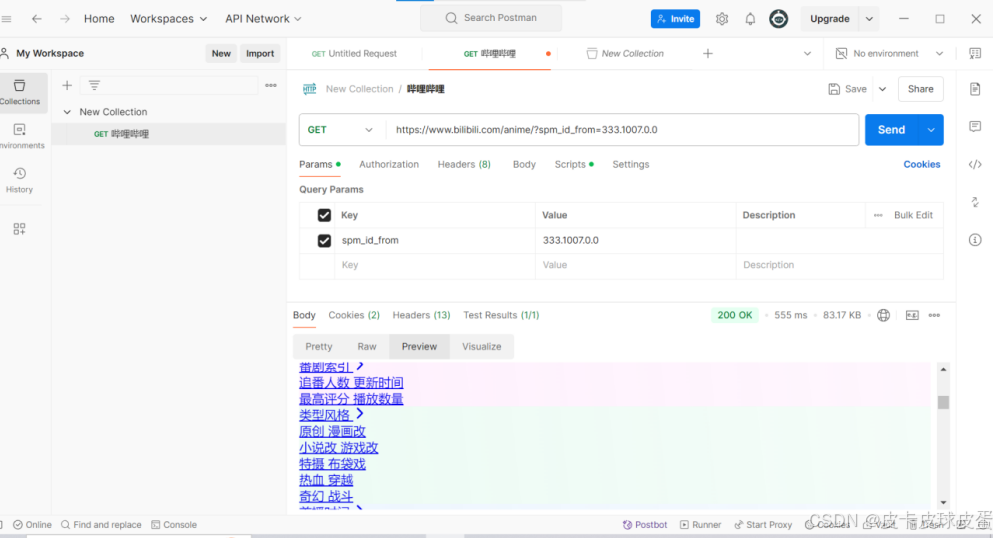Click the Search Postman field

(491, 18)
